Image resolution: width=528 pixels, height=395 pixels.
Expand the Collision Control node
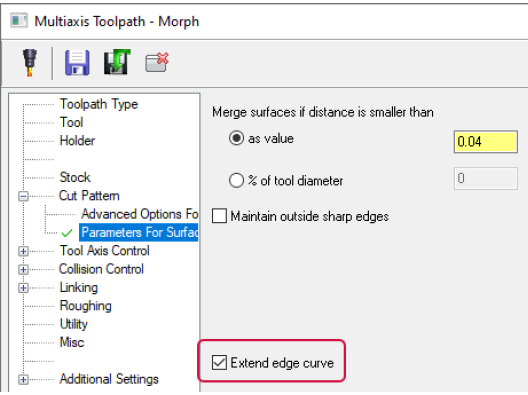click(x=24, y=269)
